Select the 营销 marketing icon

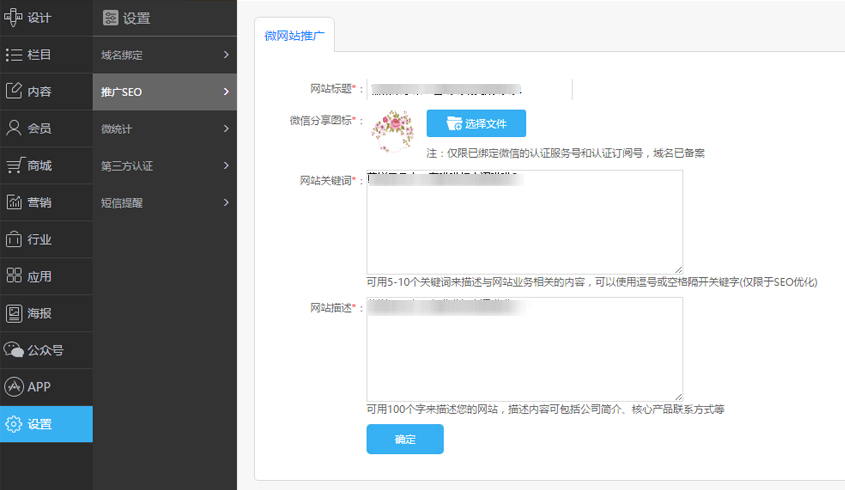(x=14, y=202)
